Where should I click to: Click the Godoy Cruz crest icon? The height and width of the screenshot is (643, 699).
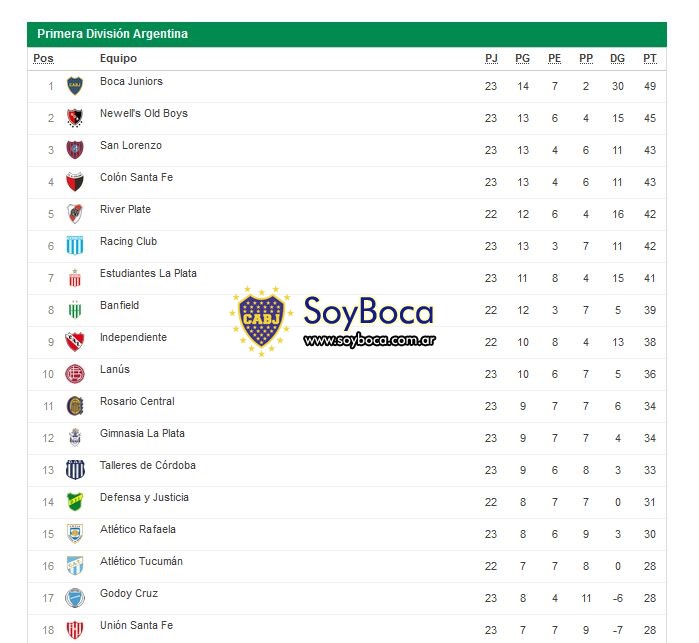[x=75, y=598]
